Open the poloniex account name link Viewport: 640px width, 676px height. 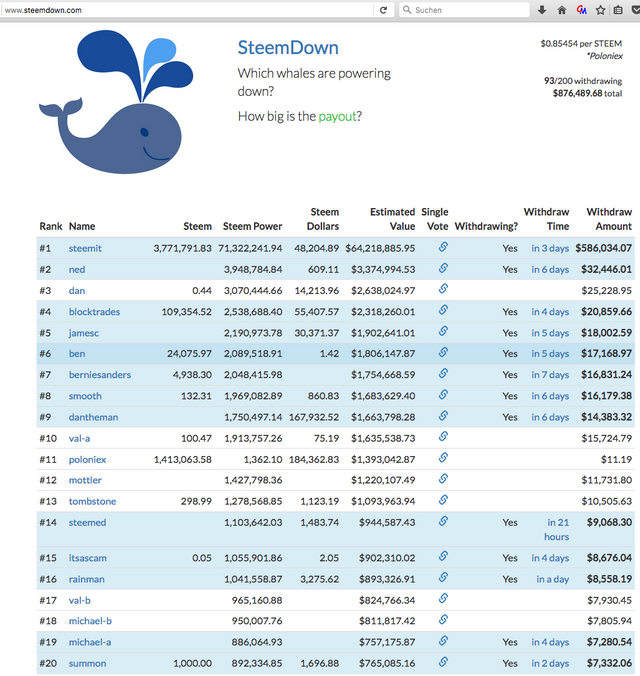87,460
